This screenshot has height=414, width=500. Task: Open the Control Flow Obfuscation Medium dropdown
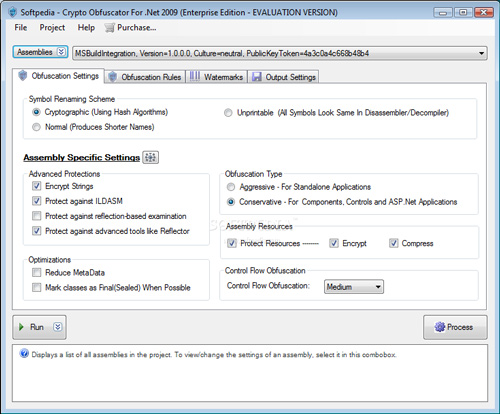pos(354,287)
